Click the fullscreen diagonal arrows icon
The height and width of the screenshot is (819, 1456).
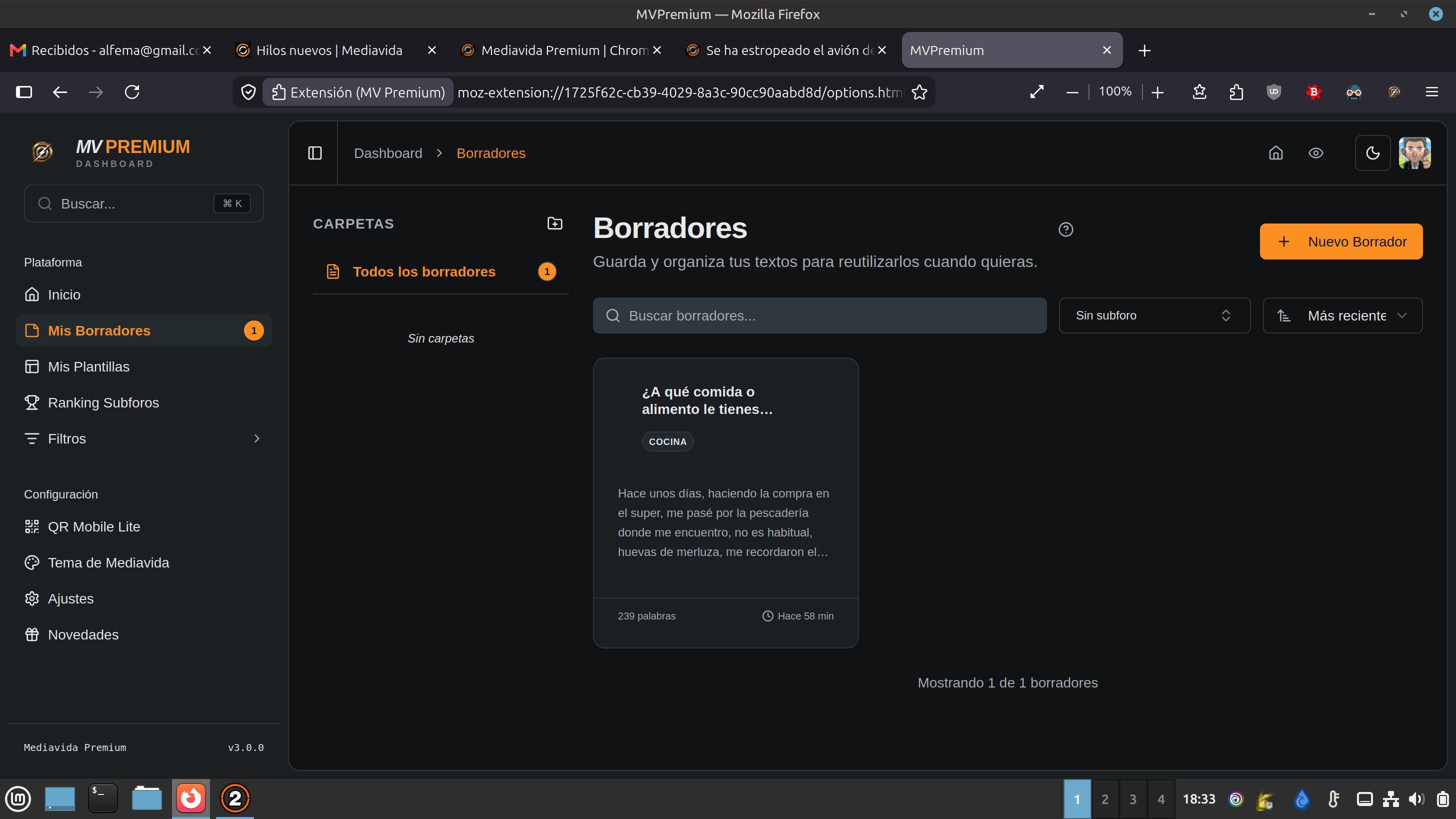tap(1036, 91)
